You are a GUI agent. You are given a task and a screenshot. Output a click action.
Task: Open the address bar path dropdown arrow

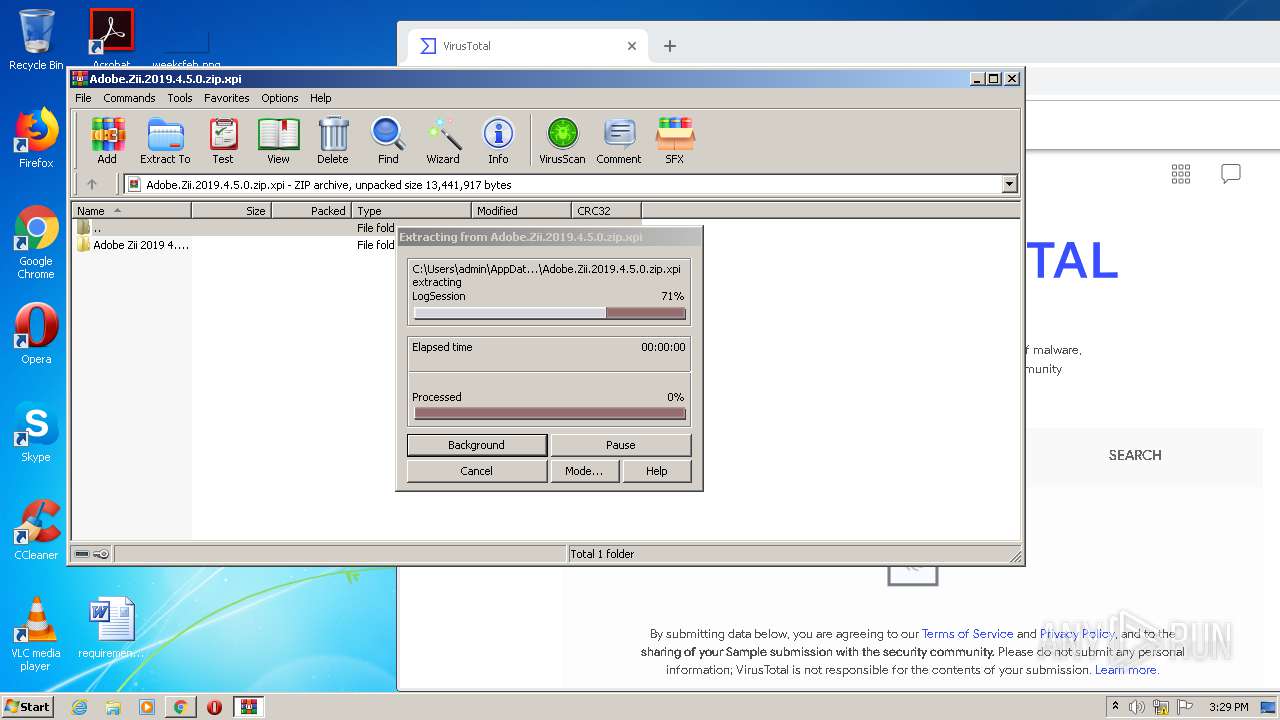[x=1009, y=184]
